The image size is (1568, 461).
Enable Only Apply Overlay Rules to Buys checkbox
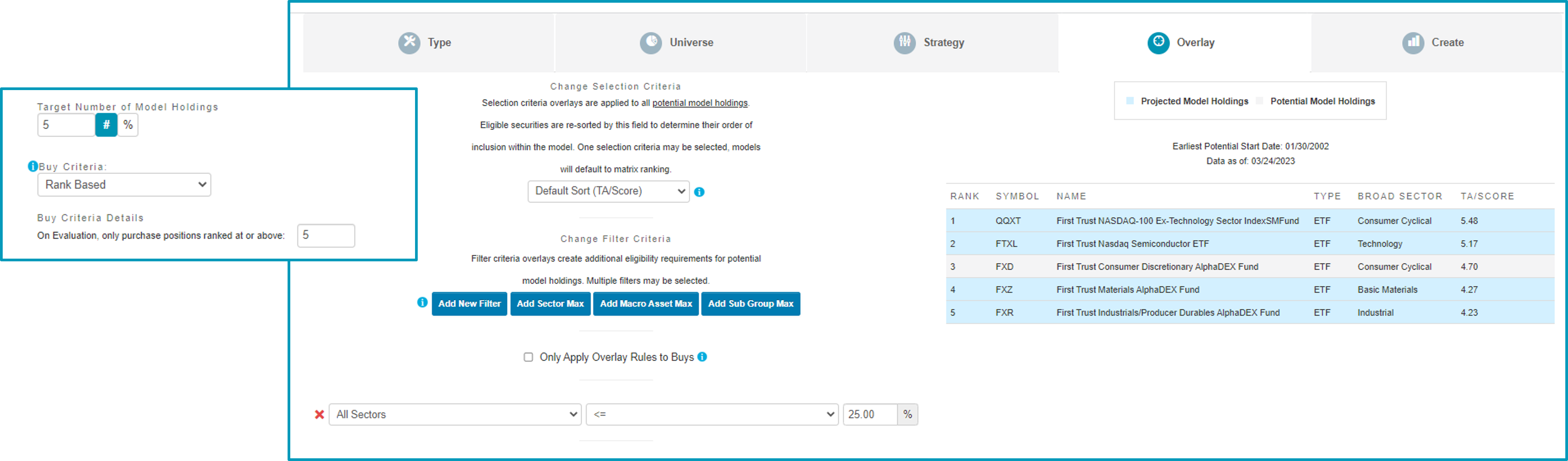528,358
